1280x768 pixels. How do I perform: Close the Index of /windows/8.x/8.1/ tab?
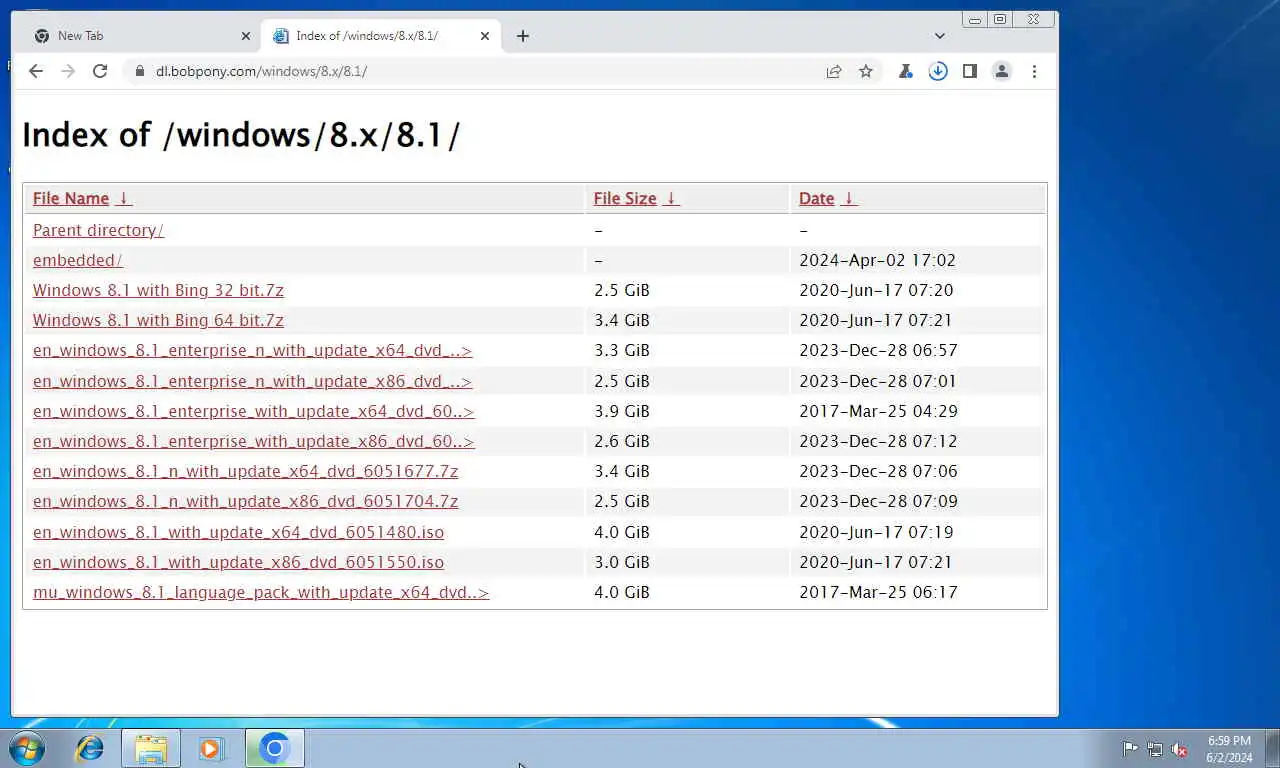(x=485, y=36)
